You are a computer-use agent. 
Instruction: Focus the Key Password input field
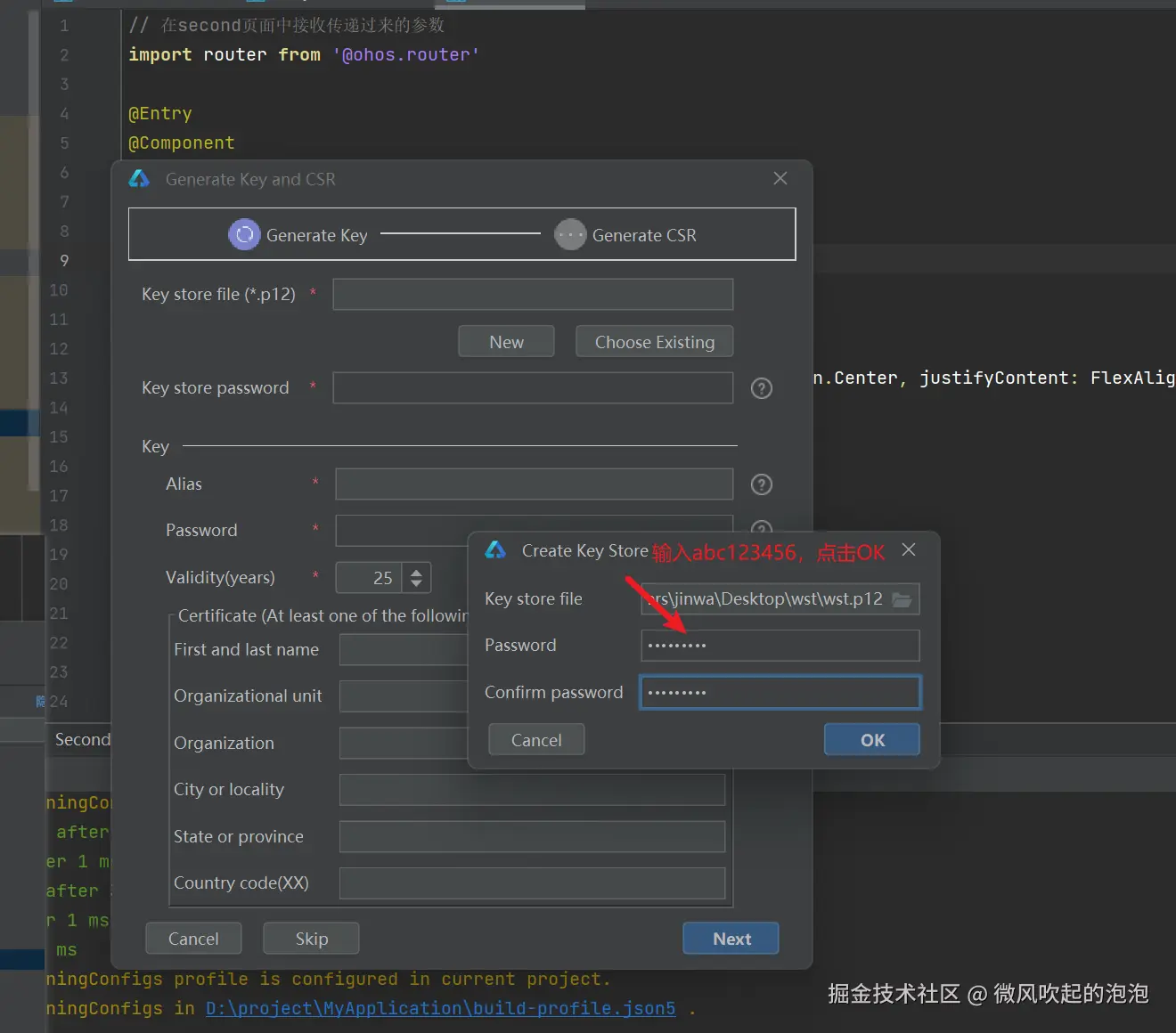pyautogui.click(x=402, y=531)
